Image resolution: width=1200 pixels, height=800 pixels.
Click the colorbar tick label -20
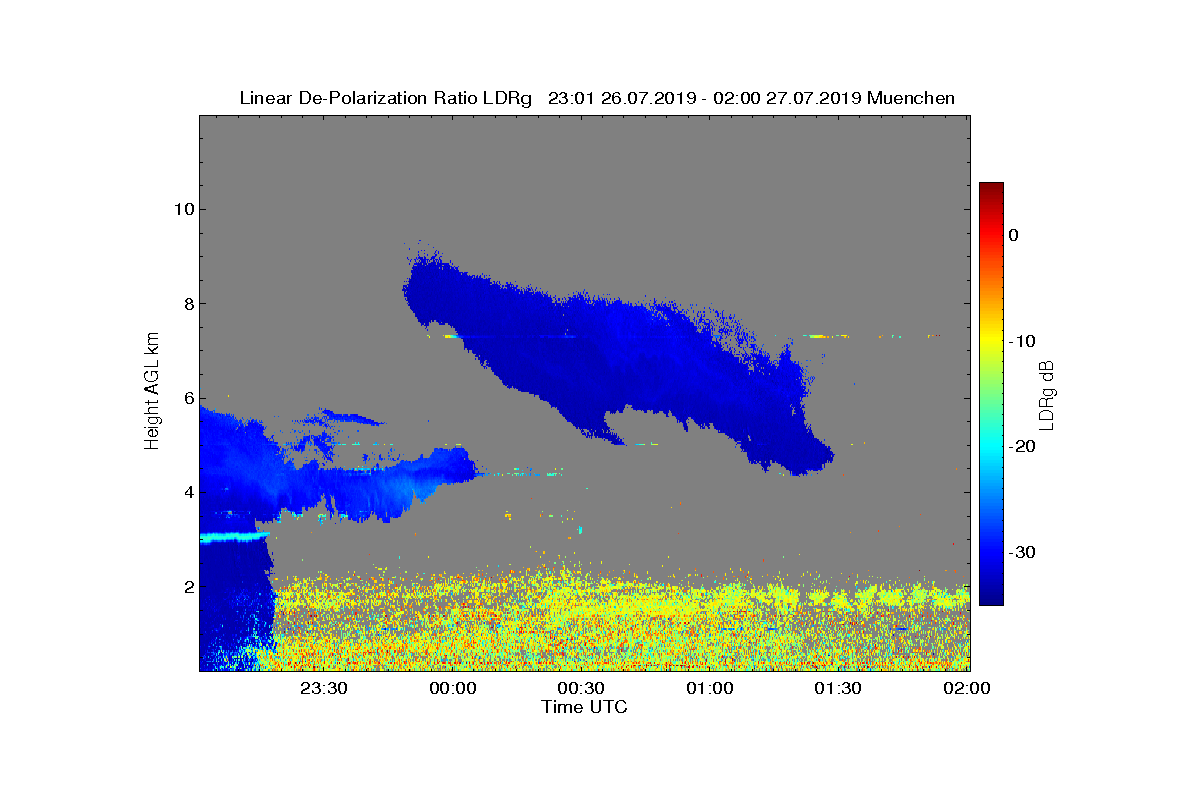[1021, 447]
